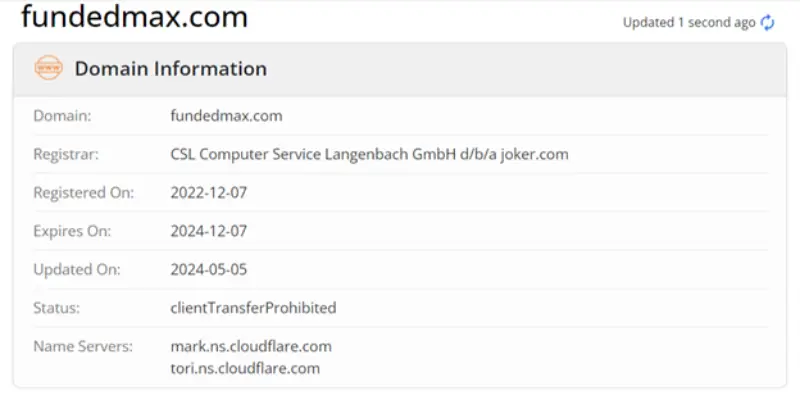The height and width of the screenshot is (400, 800).
Task: Click the fundedmax.com page title
Action: click(134, 17)
